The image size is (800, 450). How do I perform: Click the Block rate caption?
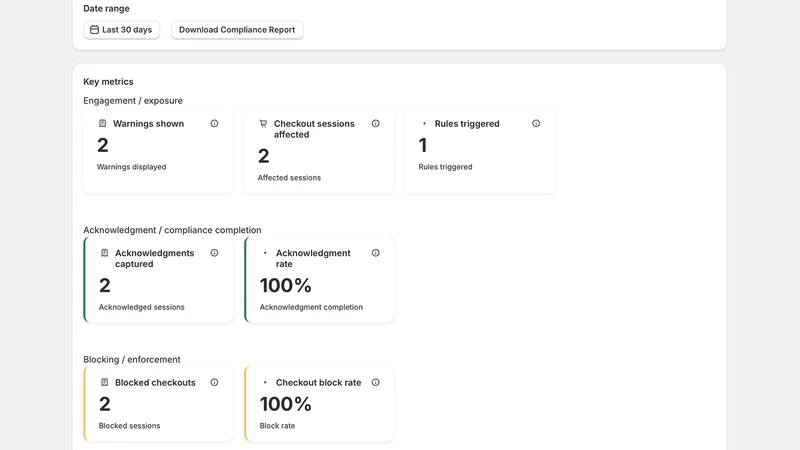tap(277, 426)
